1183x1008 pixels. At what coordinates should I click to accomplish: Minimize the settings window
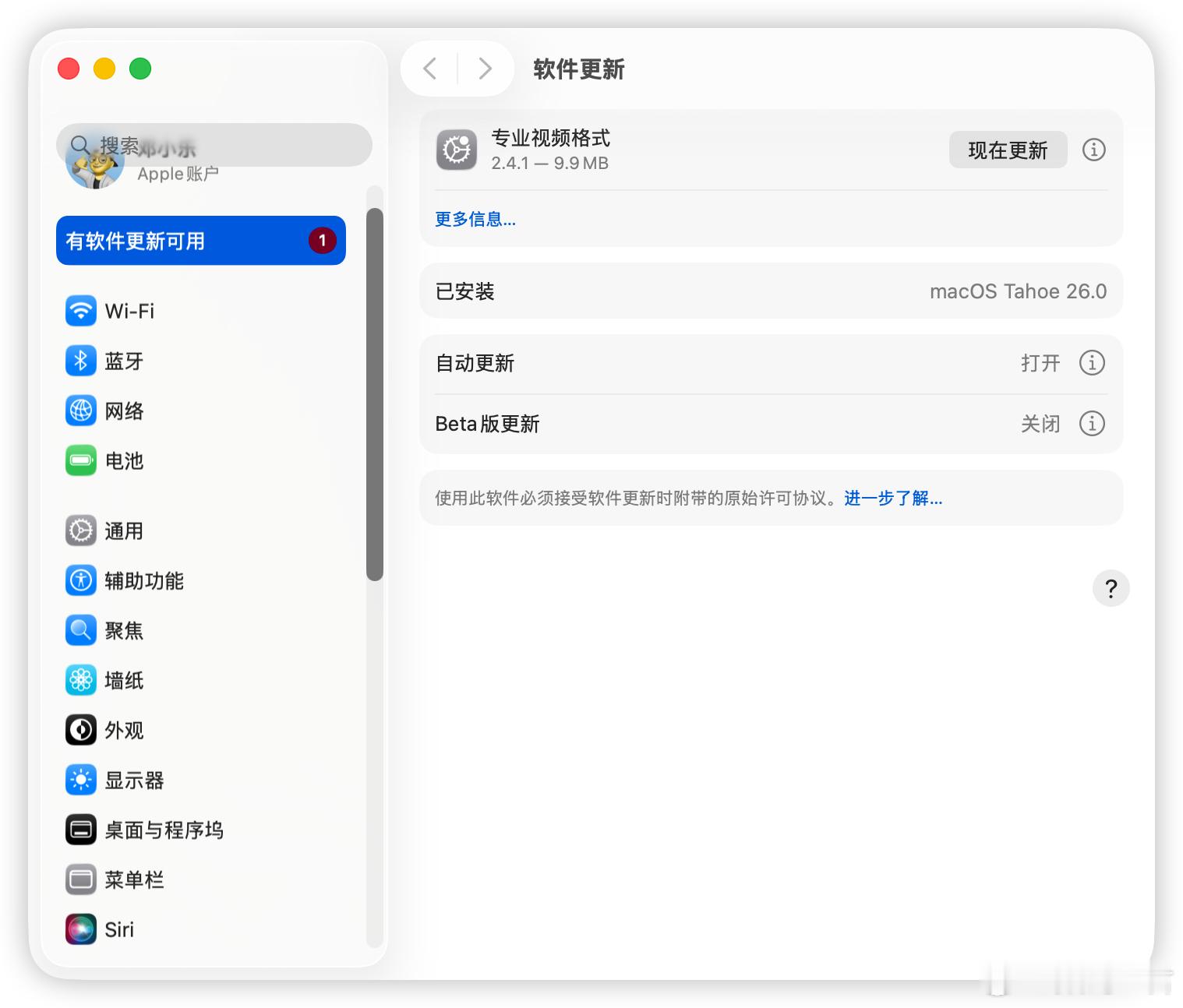104,69
